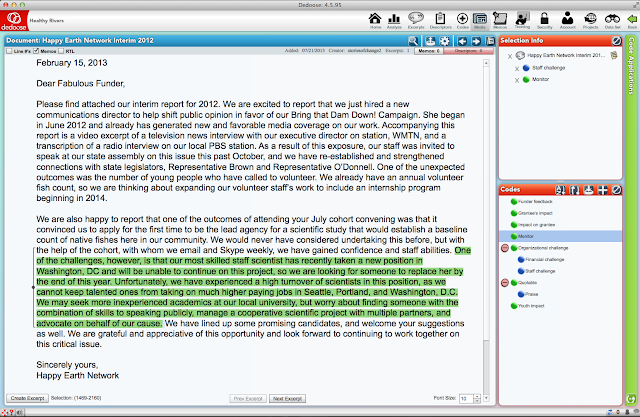Open the document list icon

(x=490, y=41)
